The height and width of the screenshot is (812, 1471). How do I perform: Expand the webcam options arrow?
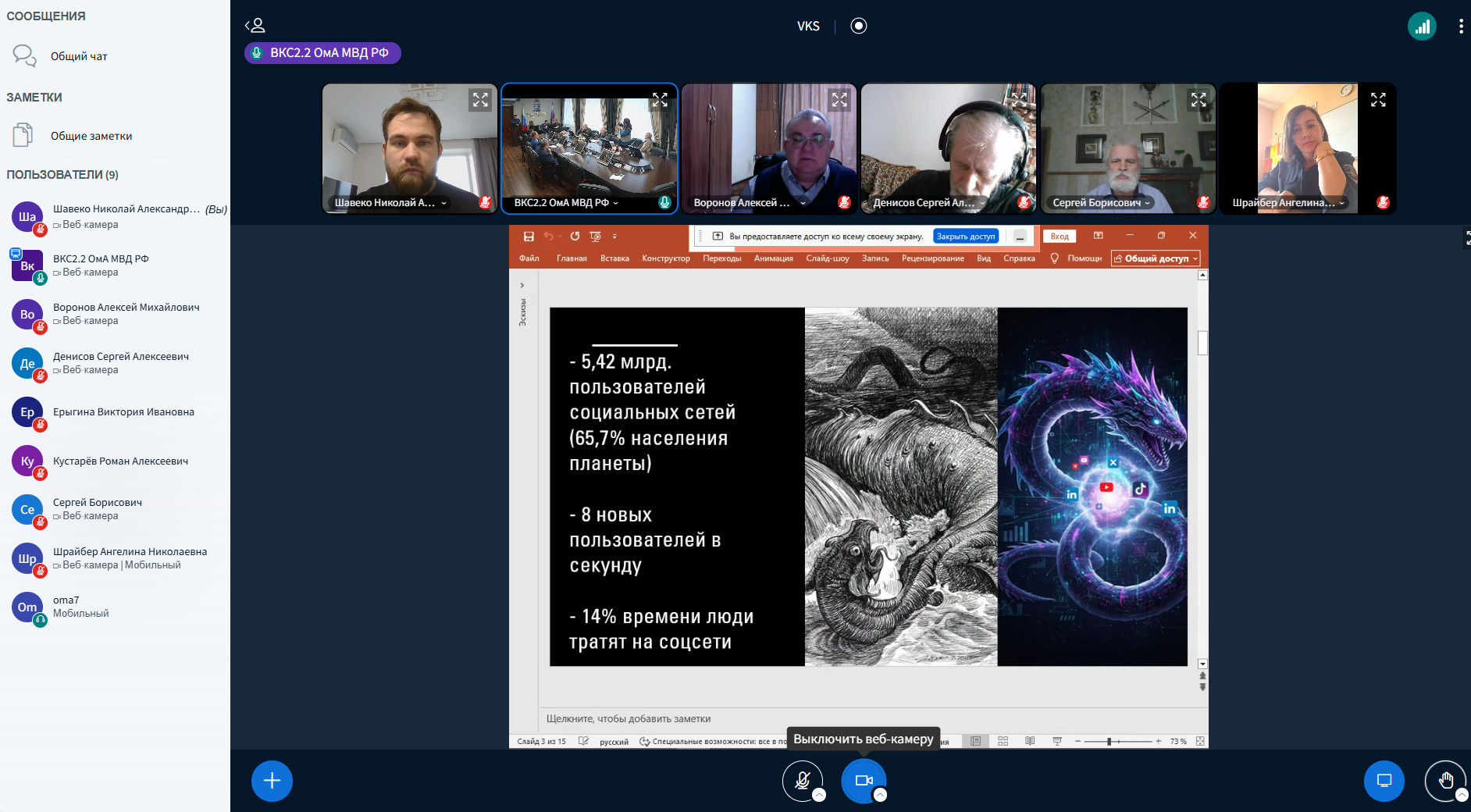point(880,795)
